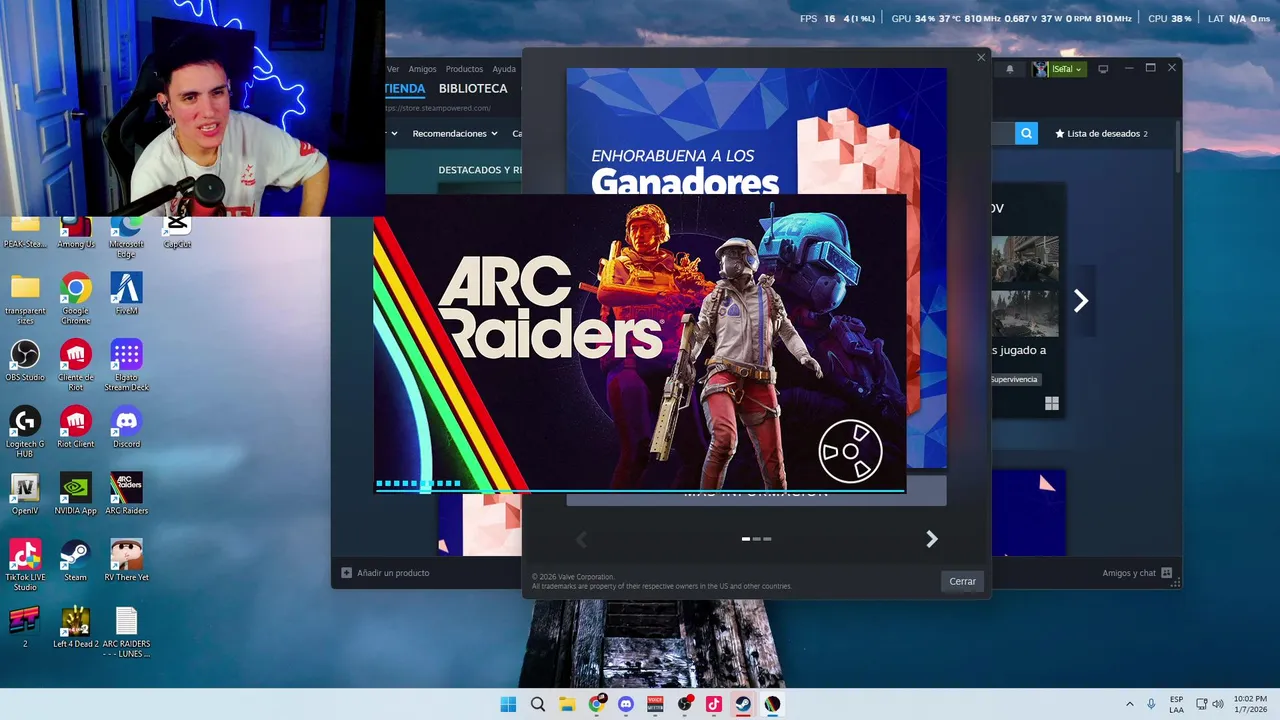Open Discord from the taskbar
Screen dimensions: 1280x720
coord(626,704)
